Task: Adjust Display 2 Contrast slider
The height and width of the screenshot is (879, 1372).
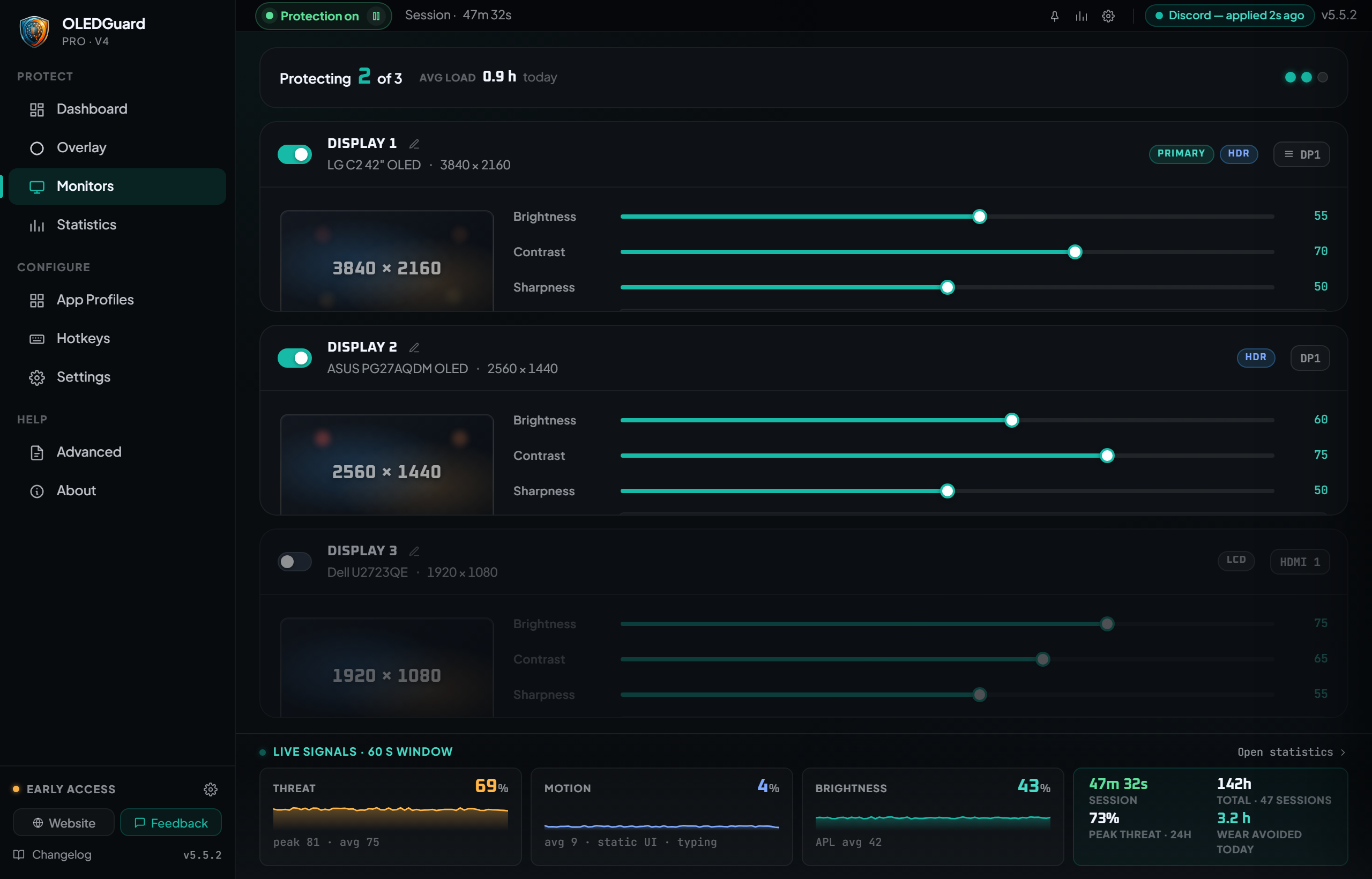Action: pos(947,456)
